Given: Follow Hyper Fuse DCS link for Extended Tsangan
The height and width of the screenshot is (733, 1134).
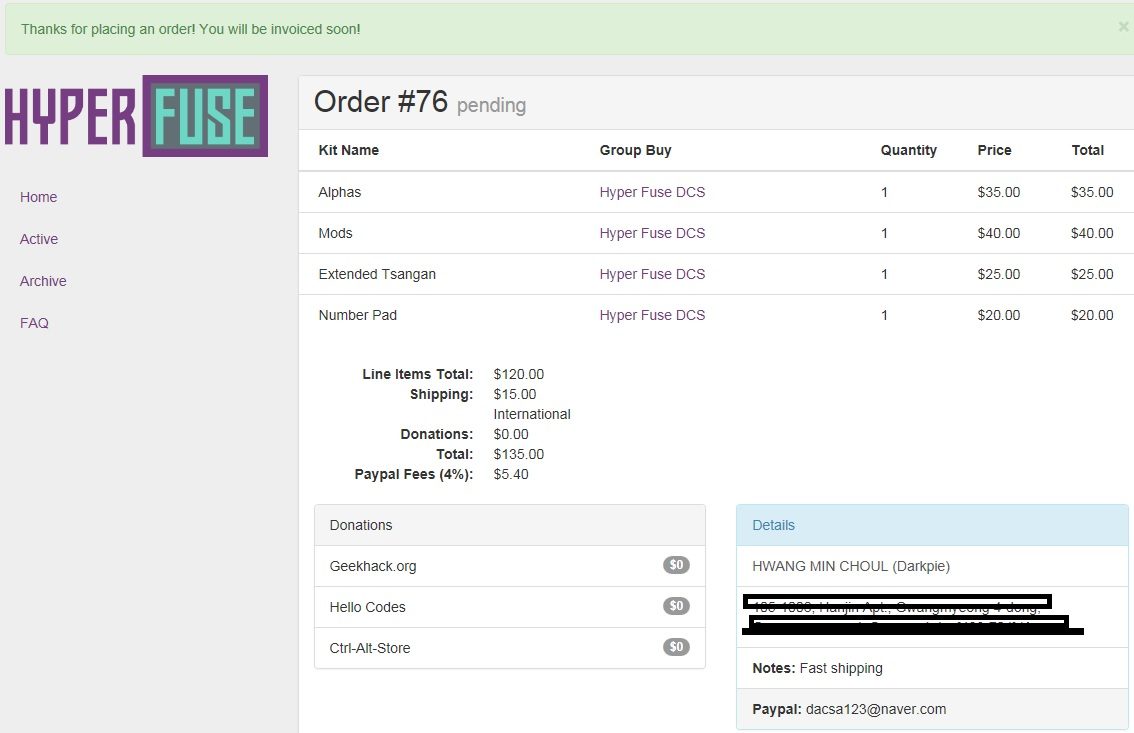Looking at the screenshot, I should [x=652, y=275].
